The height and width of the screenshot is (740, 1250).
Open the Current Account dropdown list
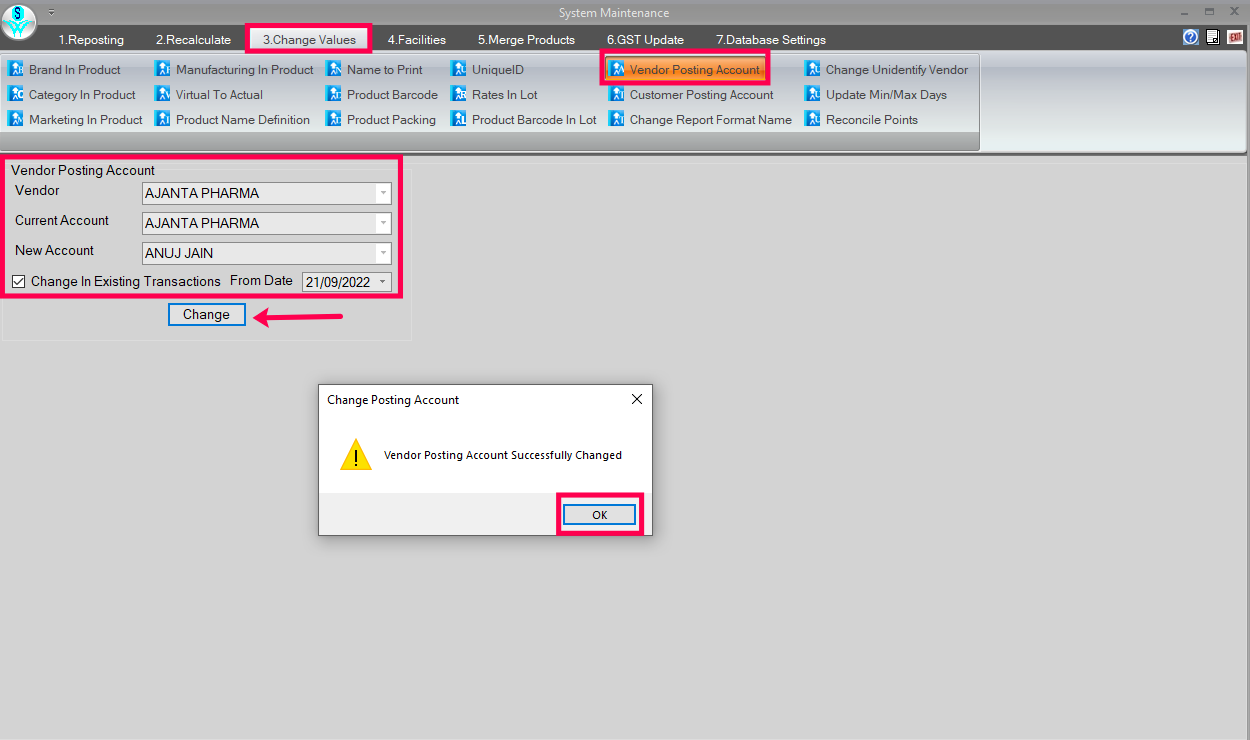pyautogui.click(x=382, y=223)
